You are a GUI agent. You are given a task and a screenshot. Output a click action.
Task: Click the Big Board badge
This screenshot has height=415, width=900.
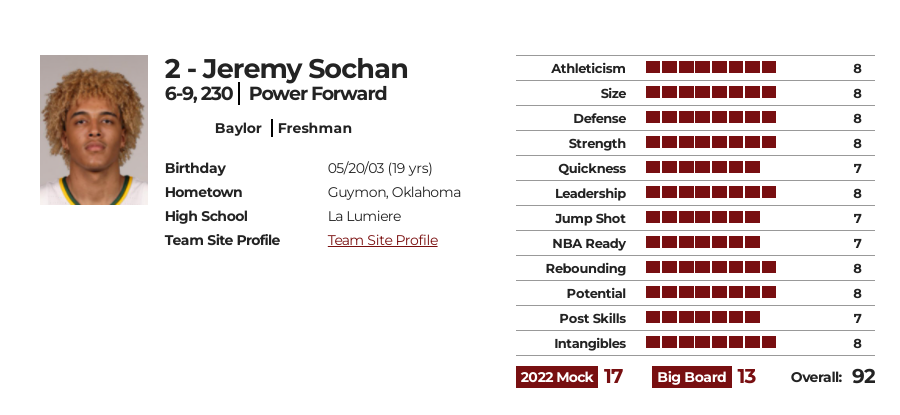pos(692,377)
